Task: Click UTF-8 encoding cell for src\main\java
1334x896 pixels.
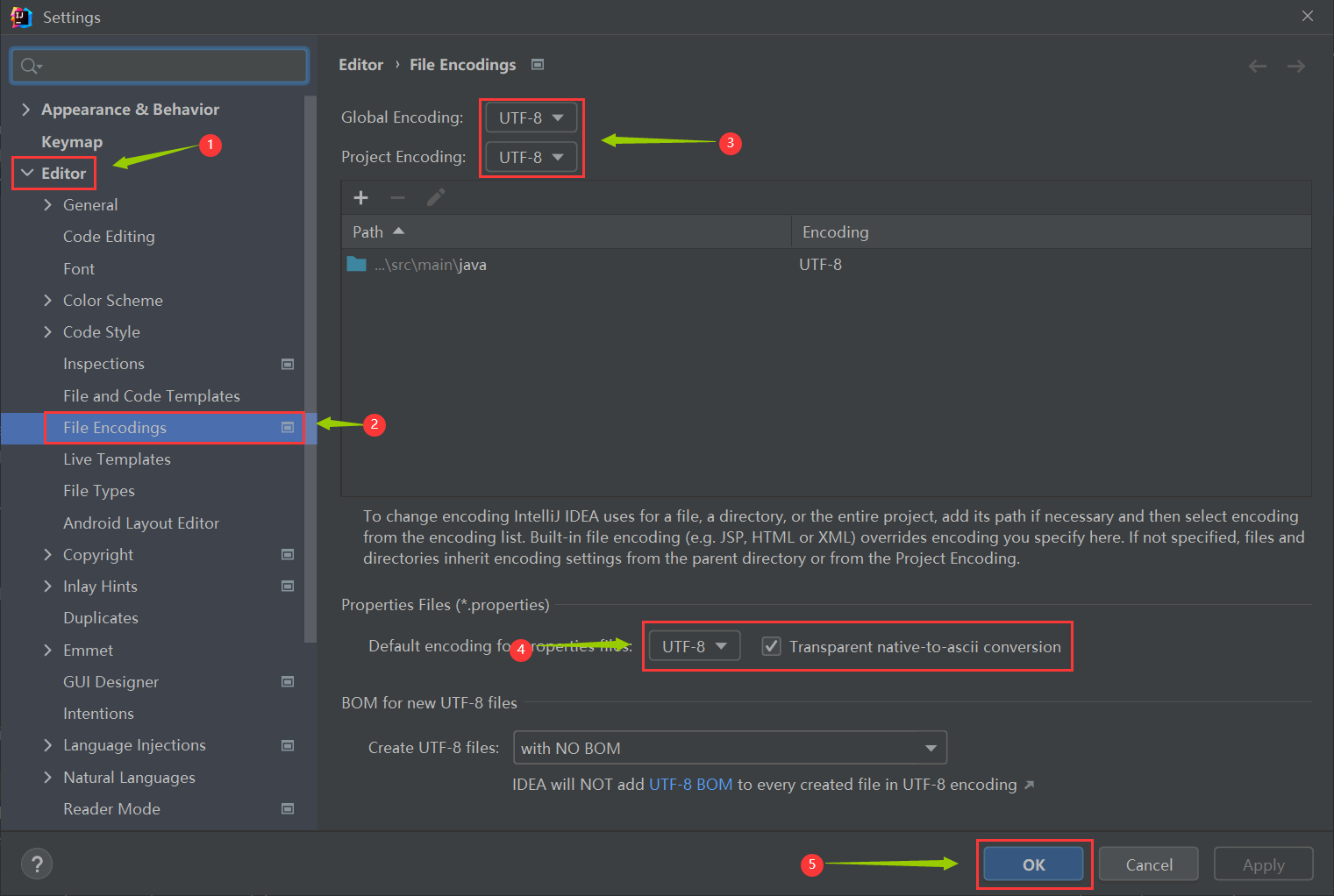Action: coord(820,265)
